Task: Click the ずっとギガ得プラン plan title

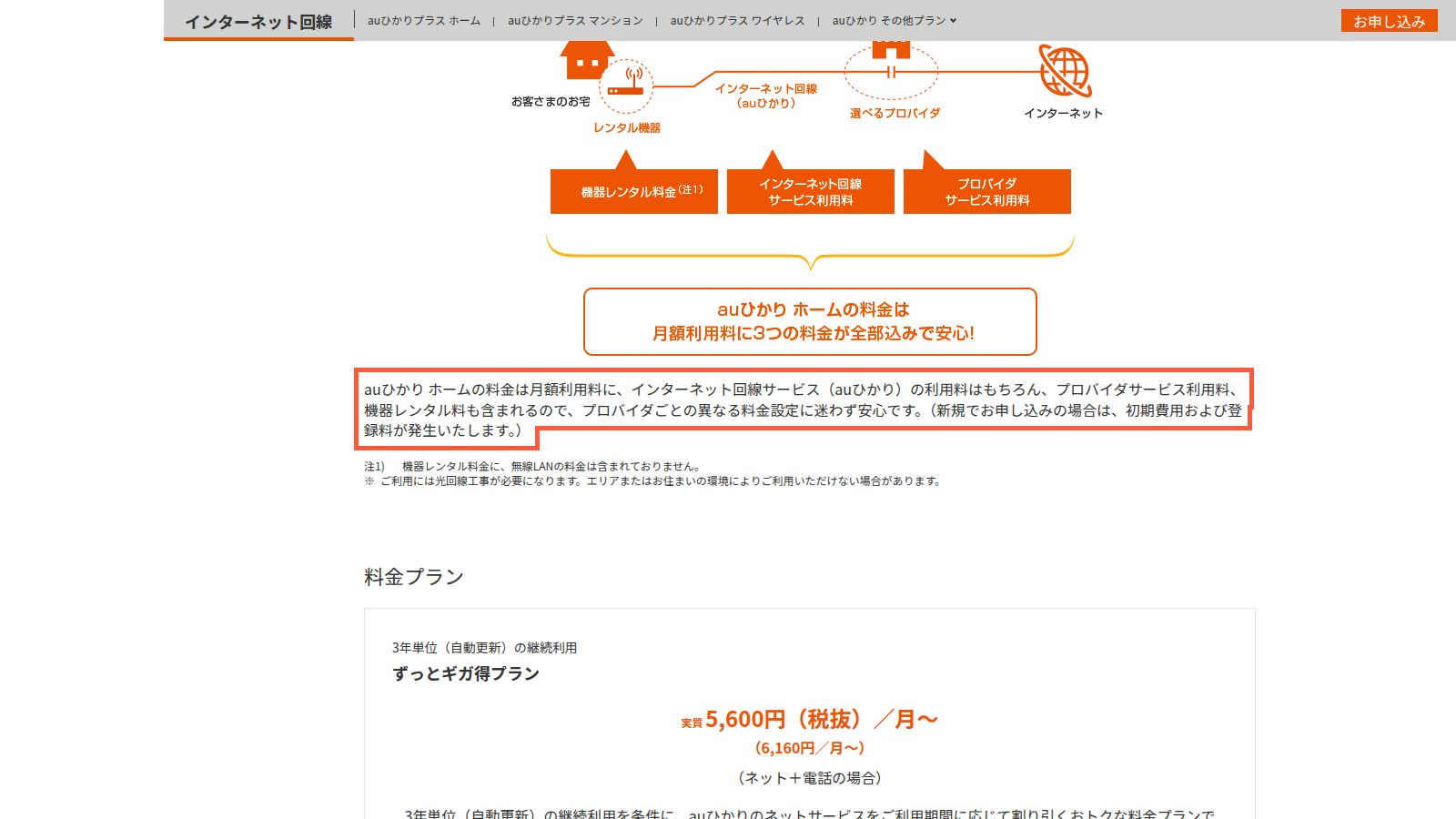Action: (466, 673)
